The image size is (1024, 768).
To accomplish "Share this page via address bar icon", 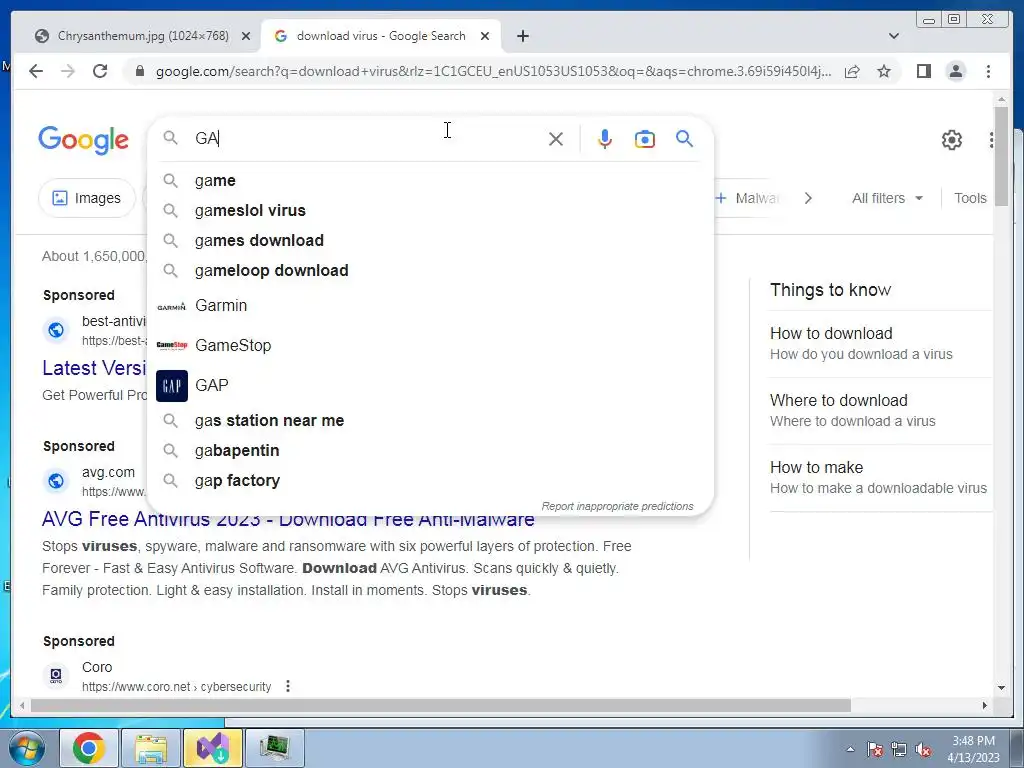I will coord(852,71).
